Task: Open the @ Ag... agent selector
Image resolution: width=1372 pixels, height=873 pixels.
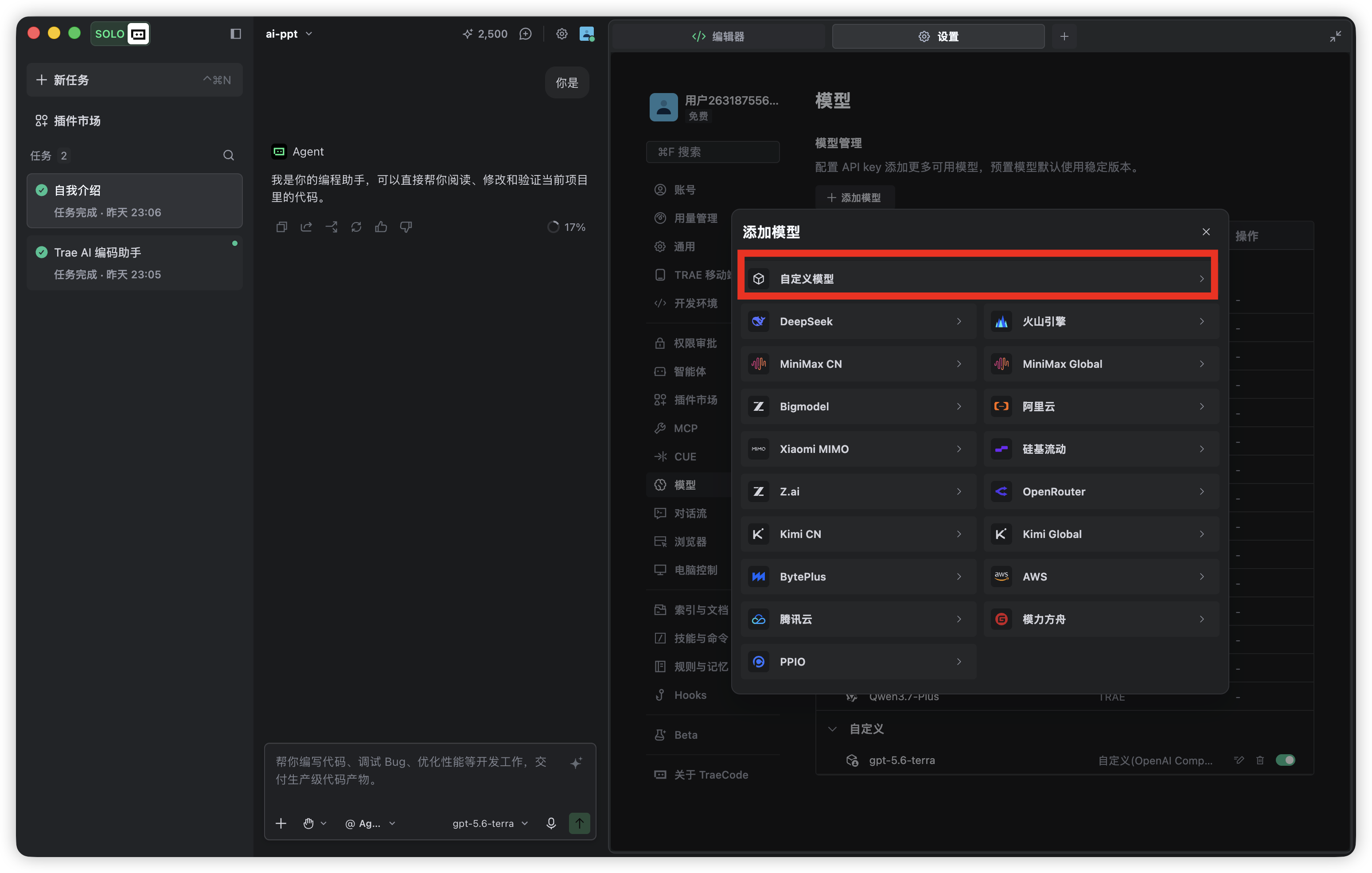Action: 370,823
